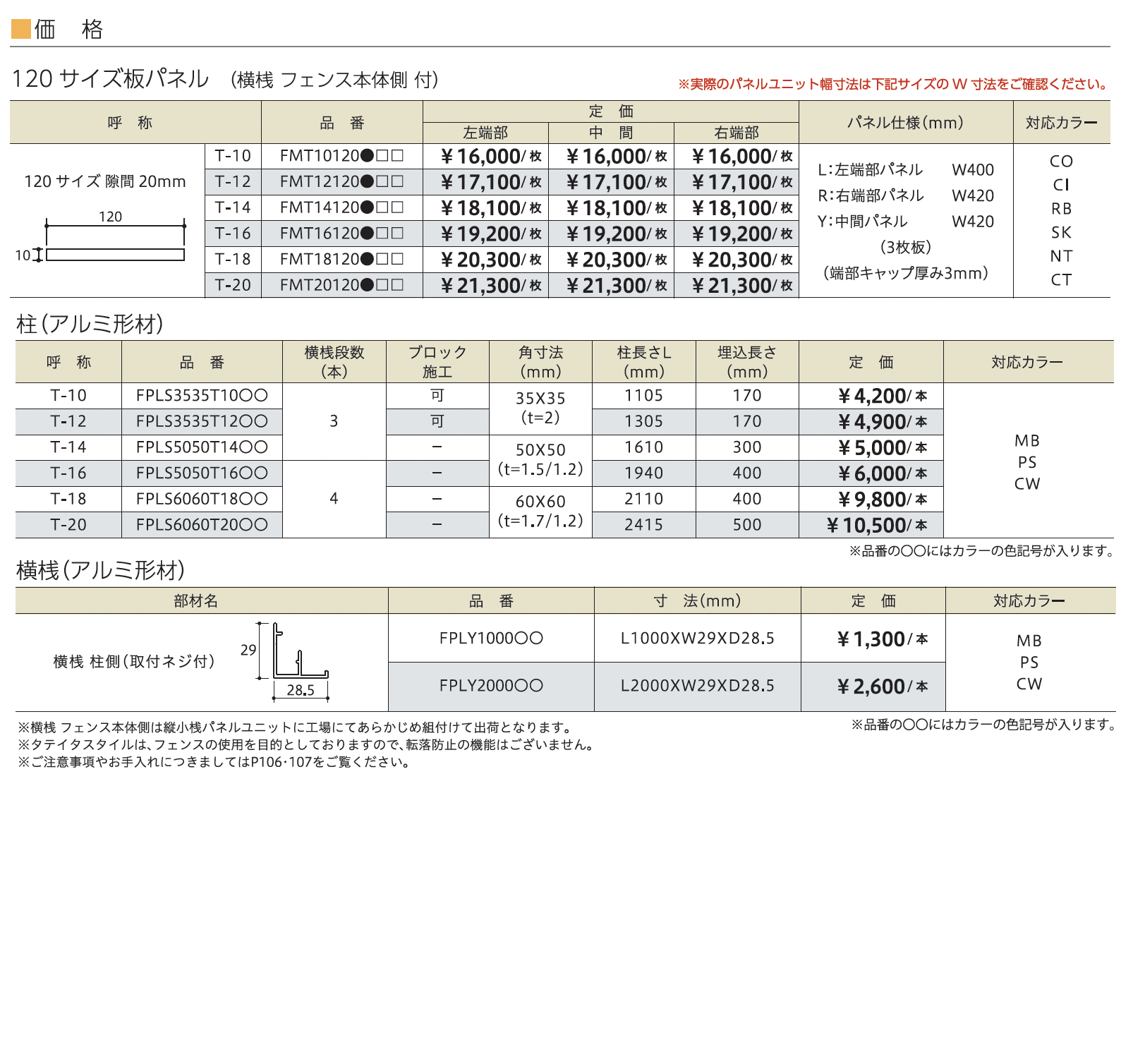This screenshot has height=1064, width=1133.
Task: Click the ブロック施工 column header
Action: [437, 362]
